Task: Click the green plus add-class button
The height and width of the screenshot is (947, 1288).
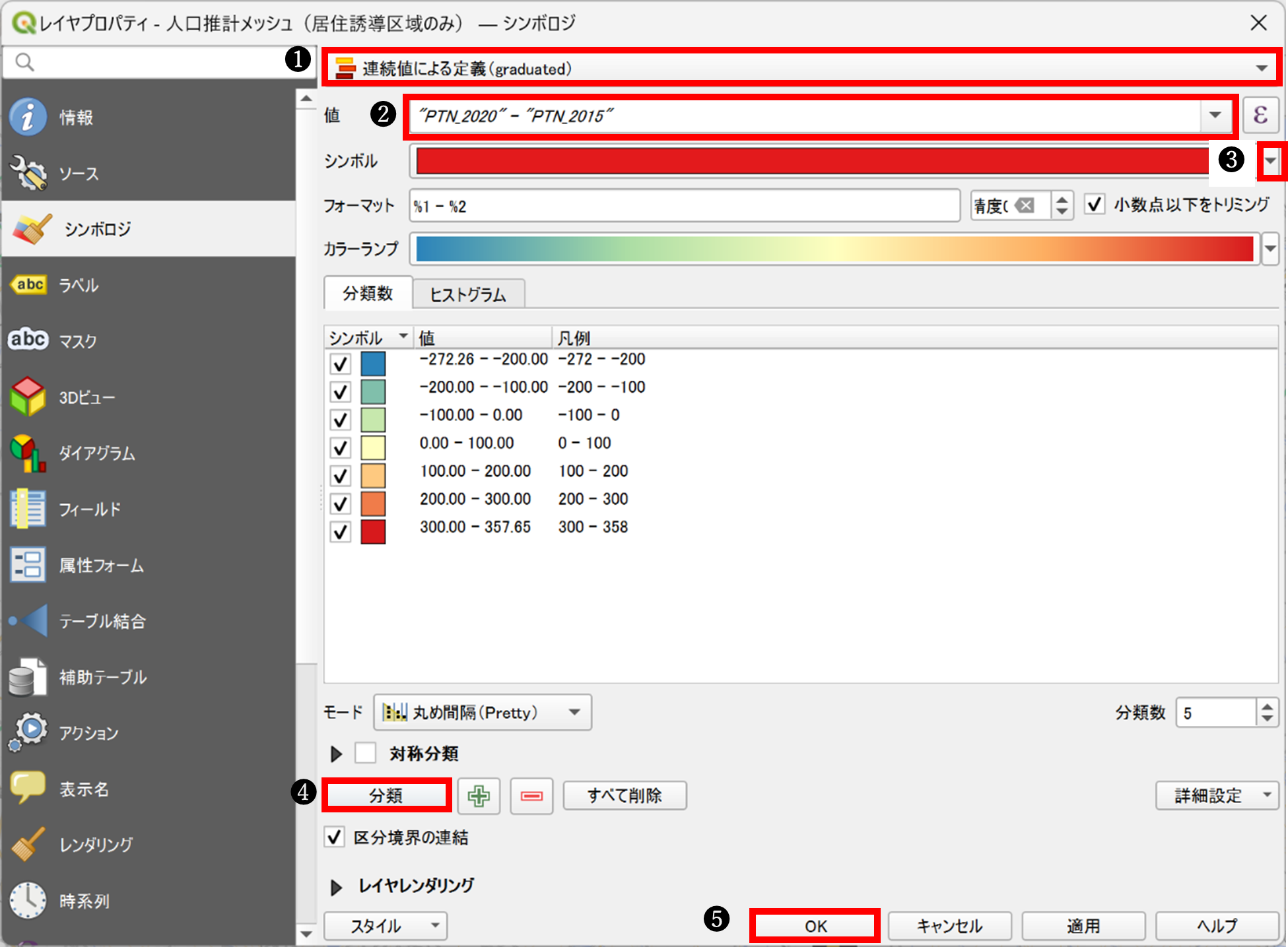Action: 479,796
